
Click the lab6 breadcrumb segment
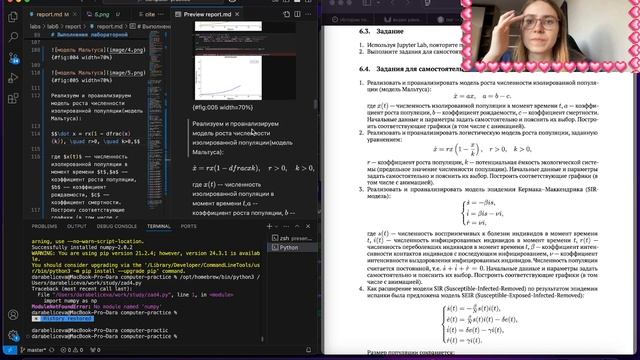pyautogui.click(x=53, y=27)
